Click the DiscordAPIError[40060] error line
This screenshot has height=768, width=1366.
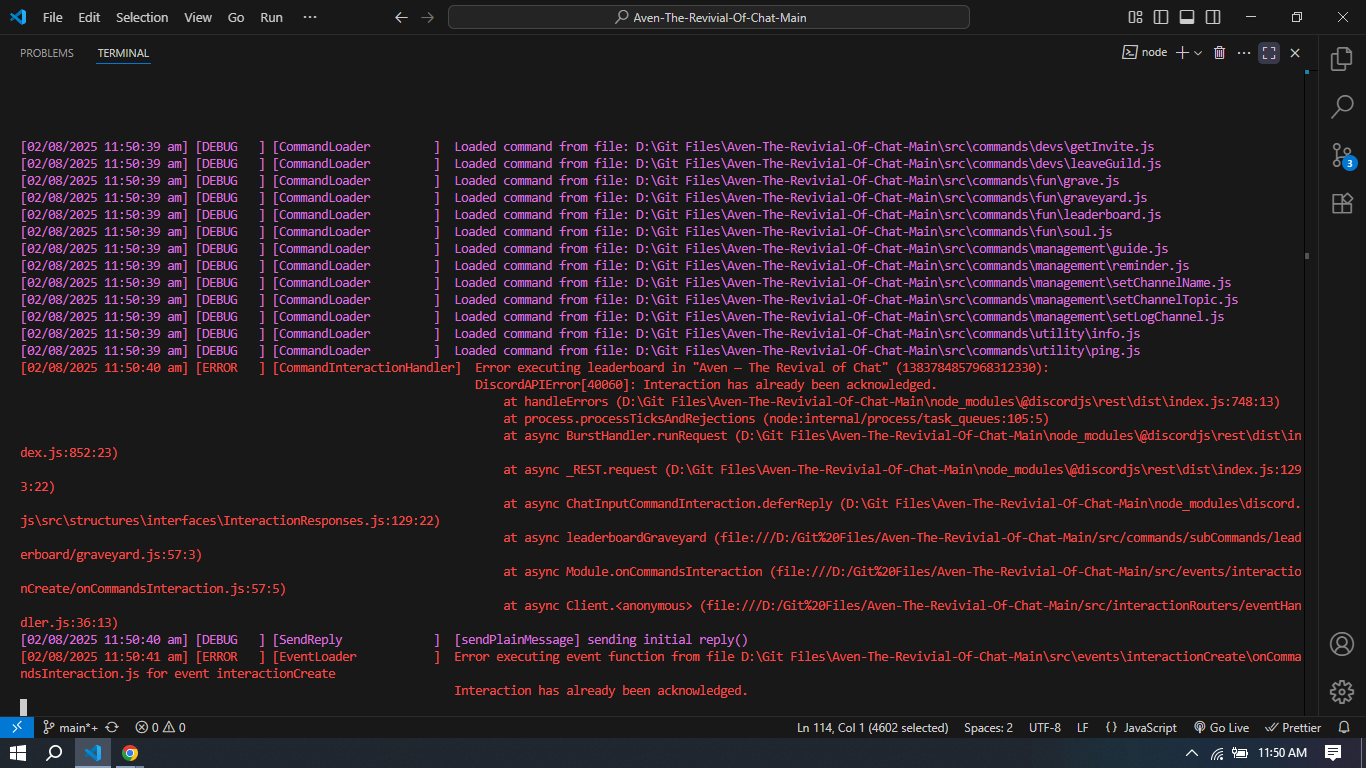(705, 384)
